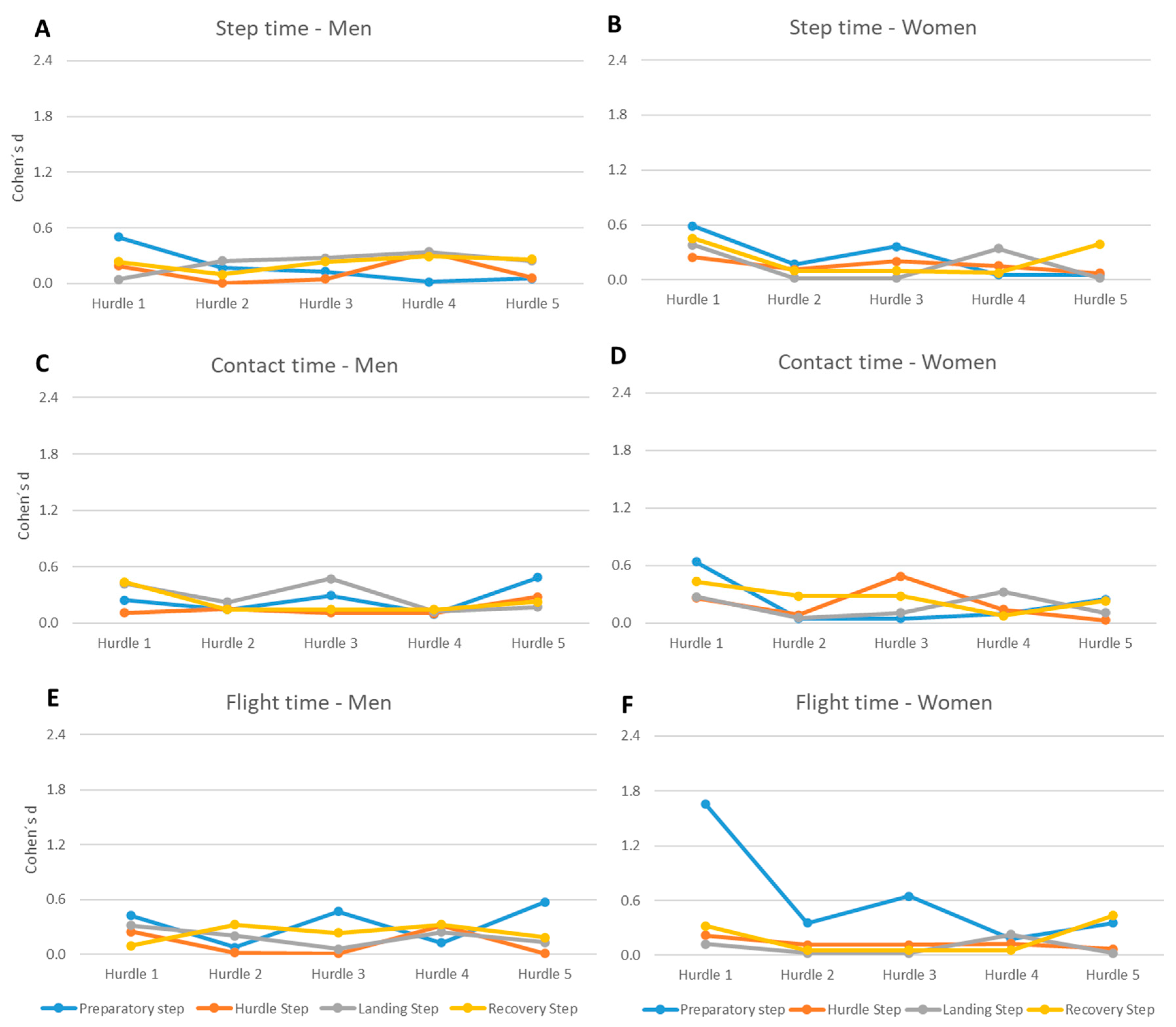Click the panel letter F

[627, 704]
